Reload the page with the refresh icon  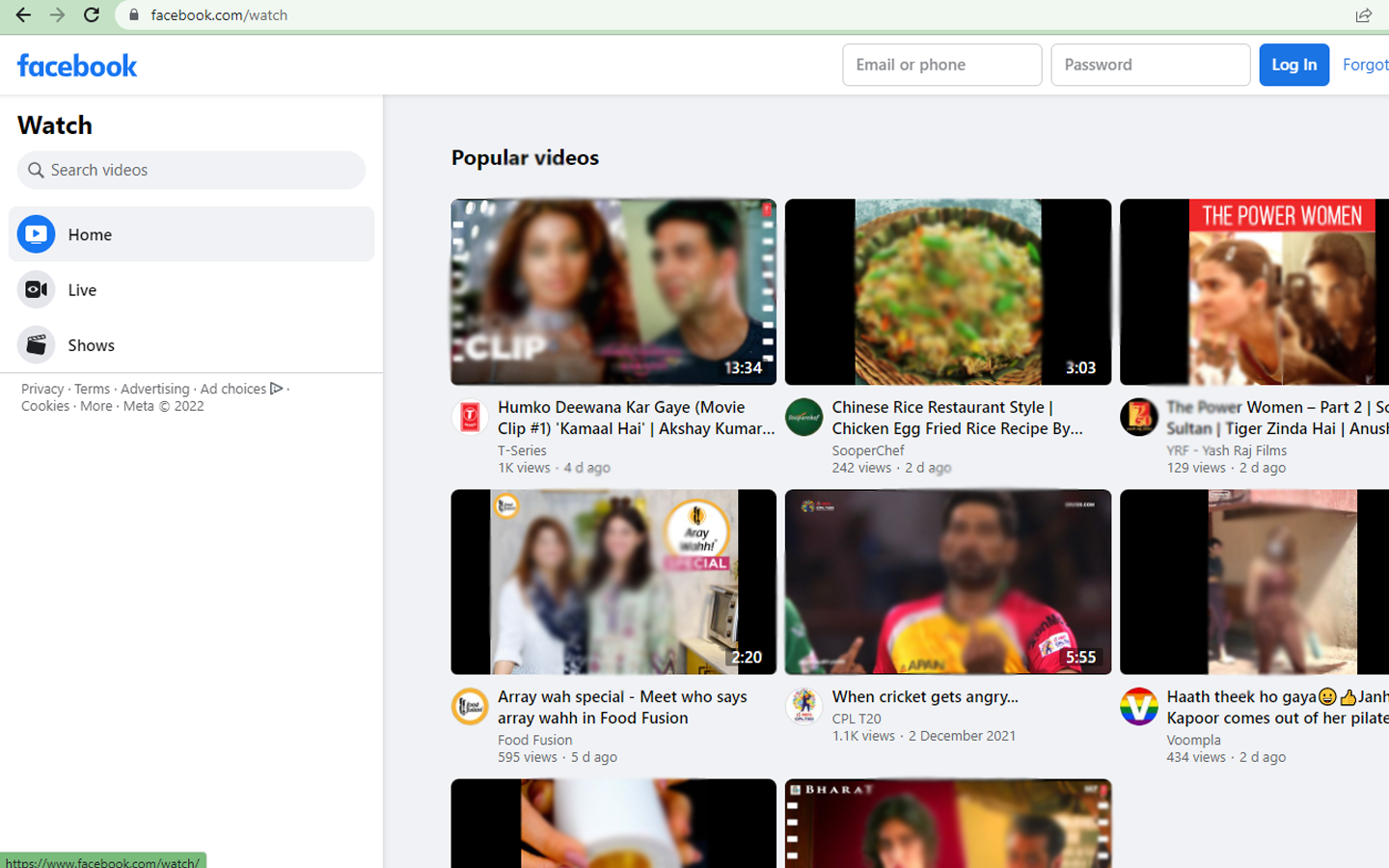(92, 14)
